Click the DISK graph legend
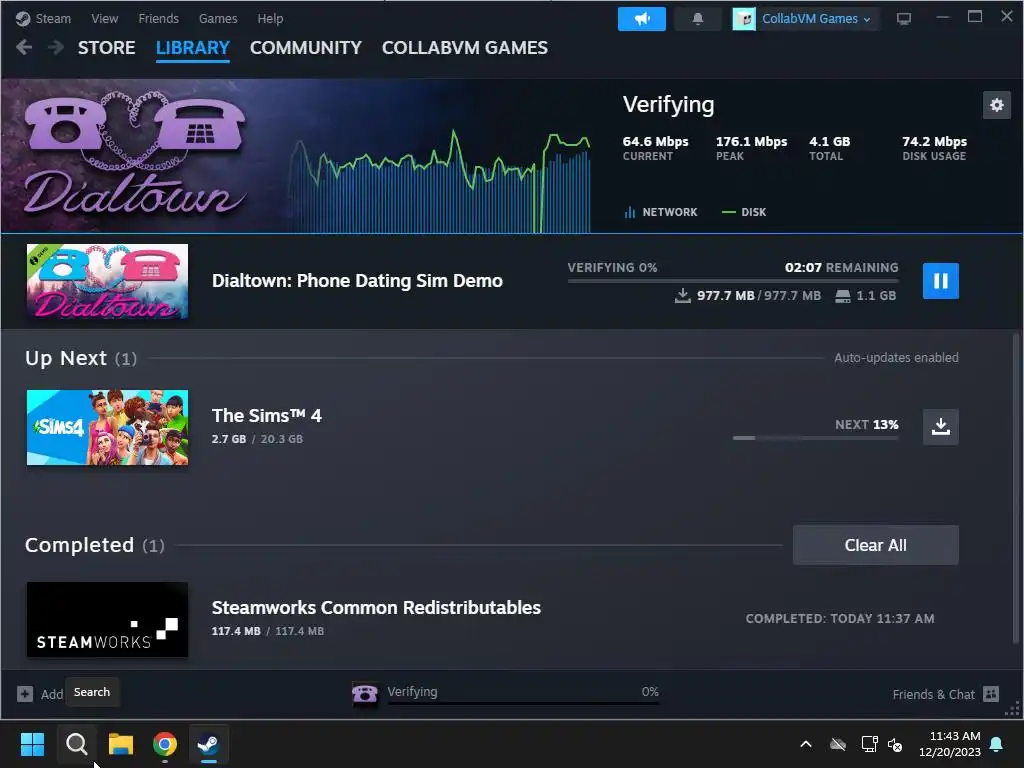Screen dimensions: 1024x768 click(744, 212)
